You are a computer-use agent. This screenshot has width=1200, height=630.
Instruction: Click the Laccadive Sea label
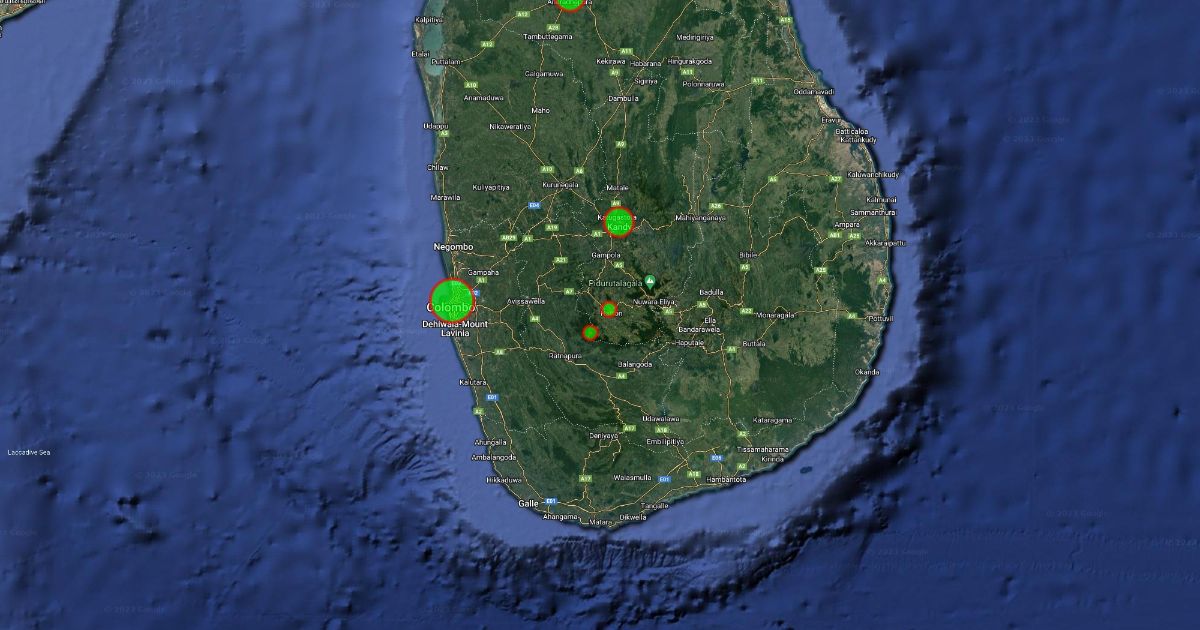(x=29, y=453)
